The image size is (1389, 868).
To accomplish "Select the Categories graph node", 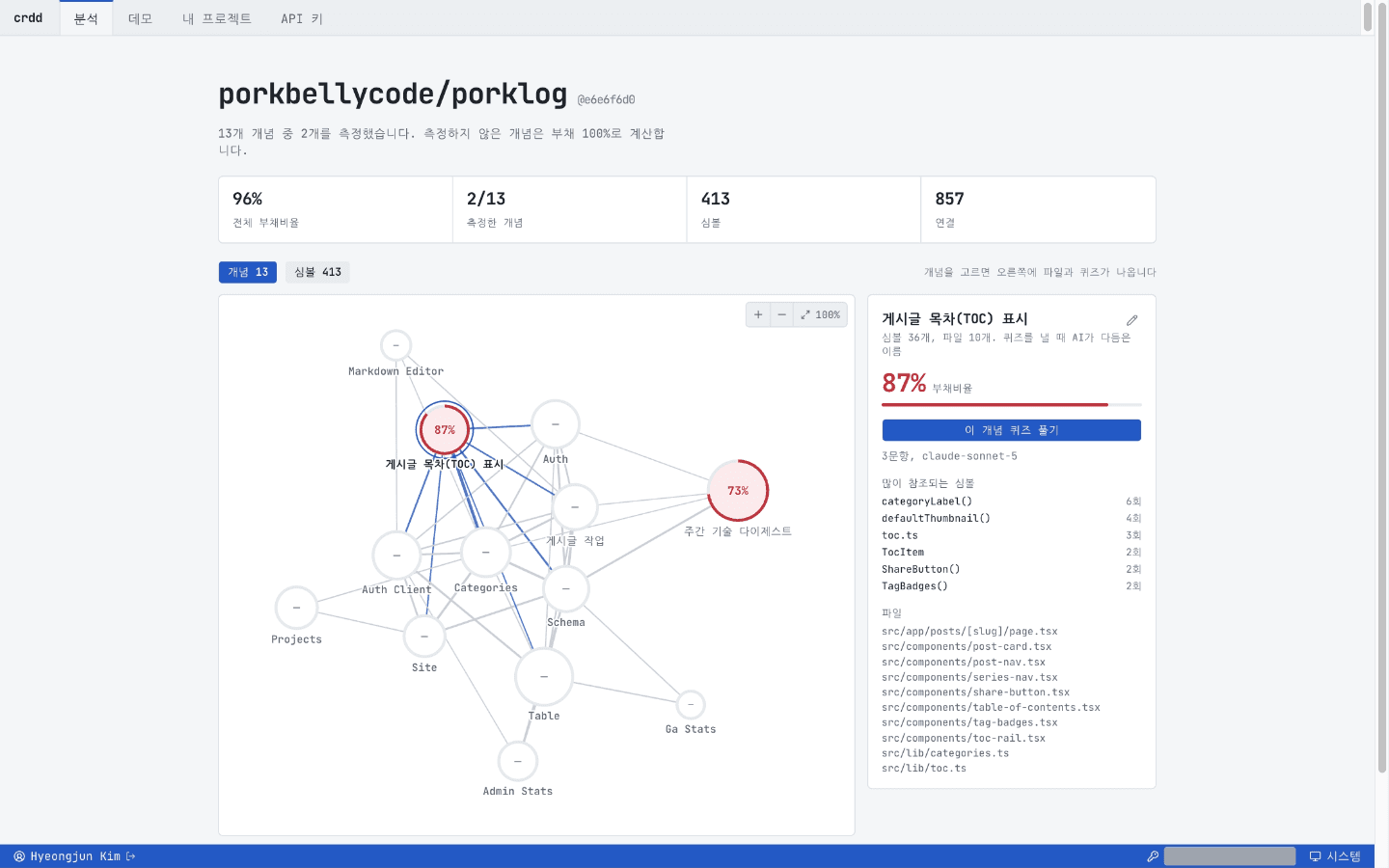I will [x=485, y=553].
